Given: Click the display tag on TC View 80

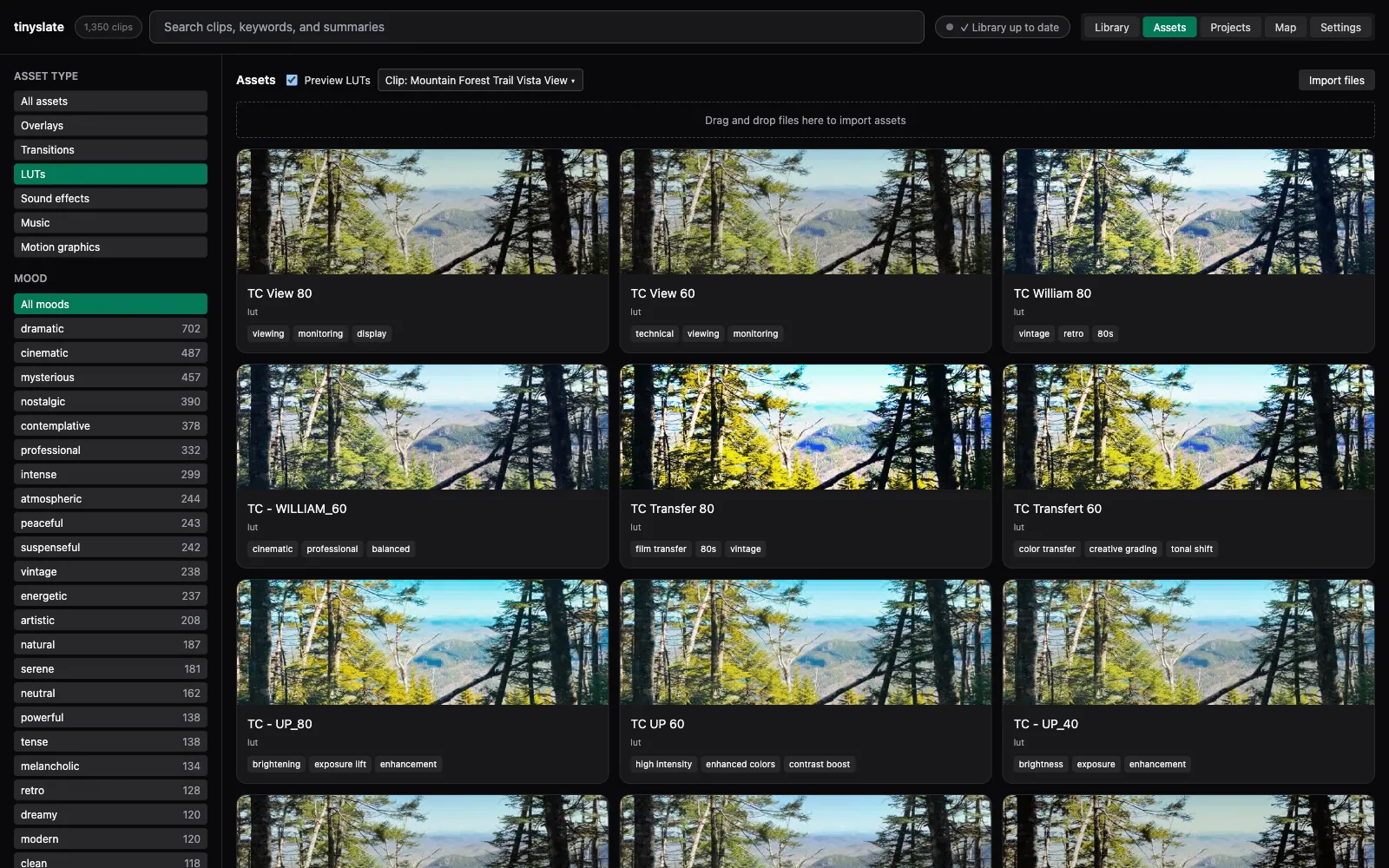Looking at the screenshot, I should tap(372, 334).
